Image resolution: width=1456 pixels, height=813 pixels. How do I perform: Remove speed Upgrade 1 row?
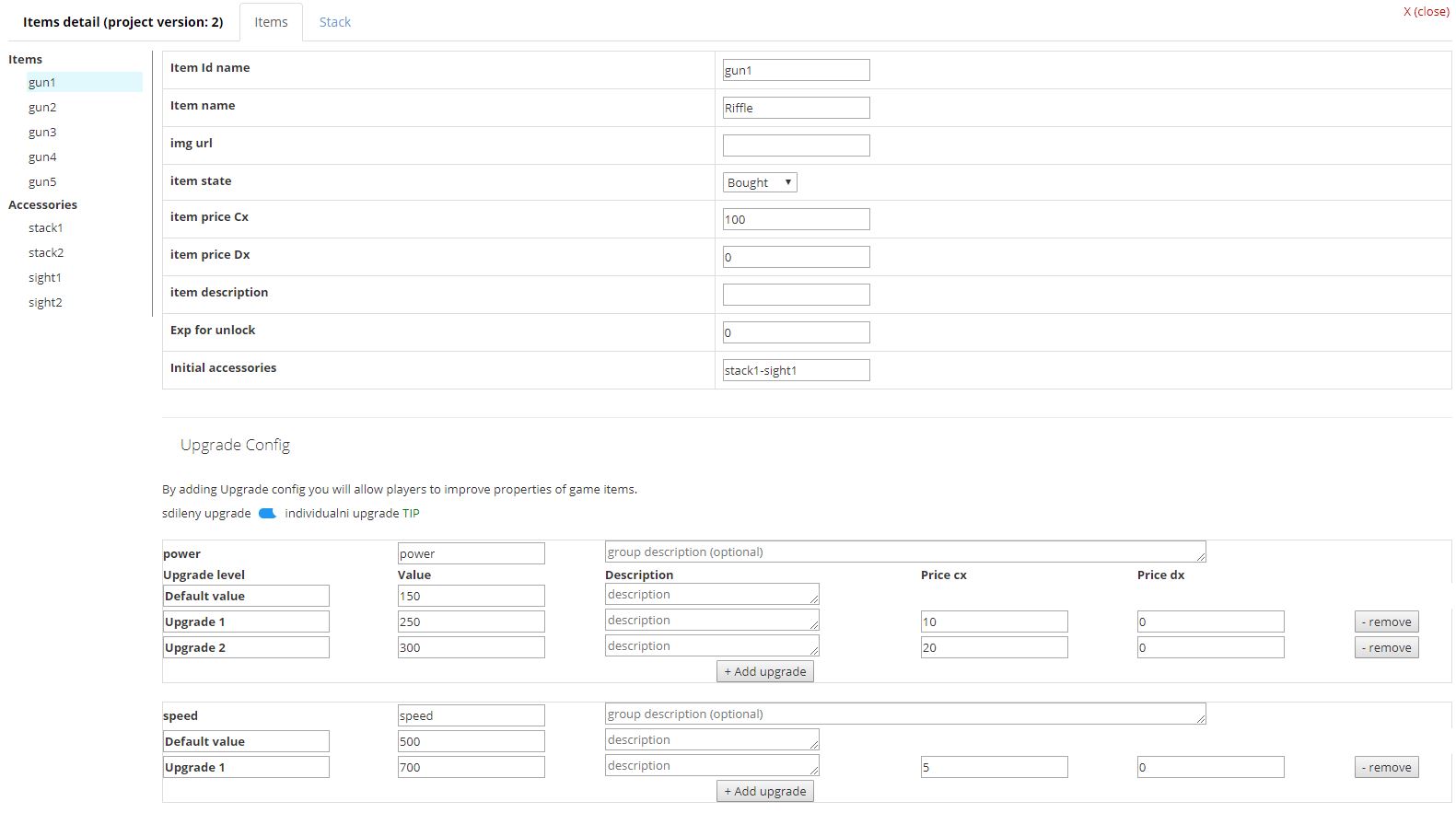coord(1386,768)
